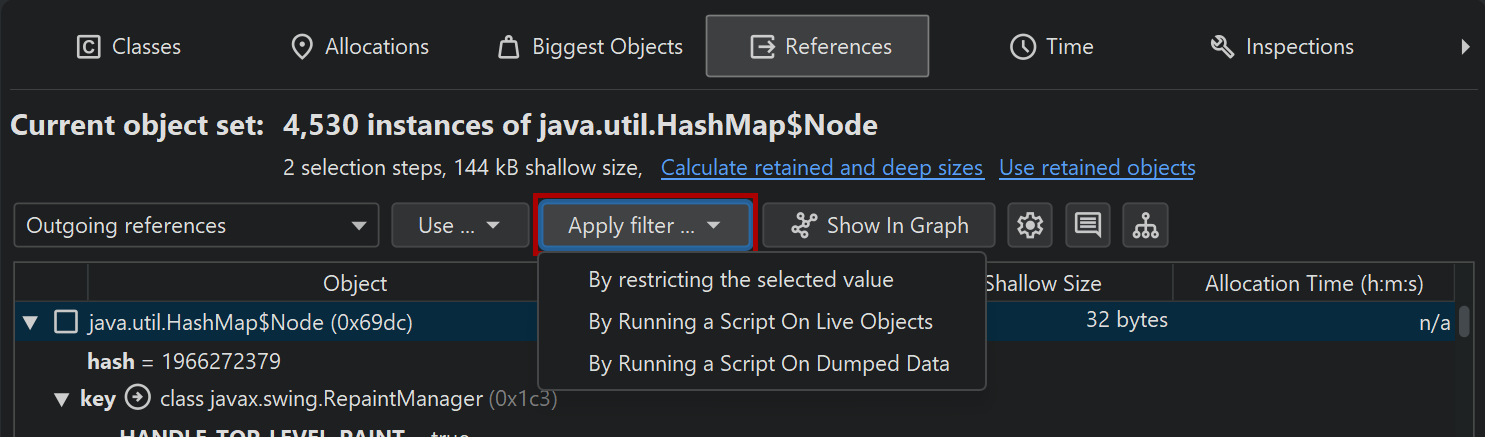Switch to the Allocations tab
This screenshot has width=1485, height=437.
coord(359,47)
